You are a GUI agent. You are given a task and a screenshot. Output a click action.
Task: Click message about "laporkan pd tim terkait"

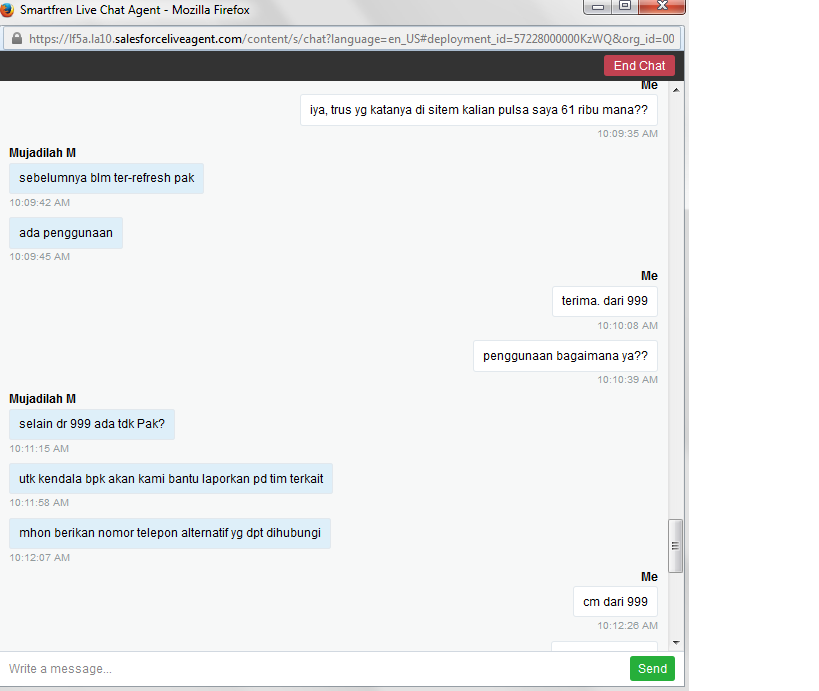[x=171, y=479]
